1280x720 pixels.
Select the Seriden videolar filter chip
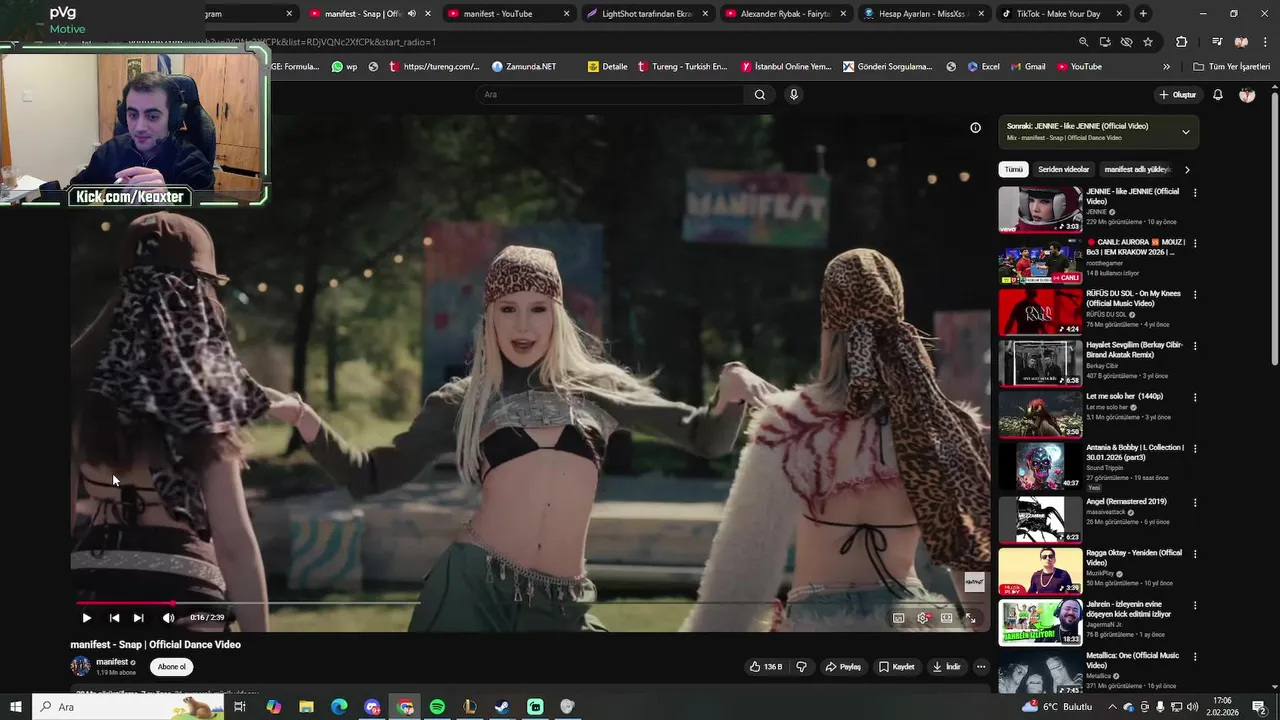point(1063,170)
